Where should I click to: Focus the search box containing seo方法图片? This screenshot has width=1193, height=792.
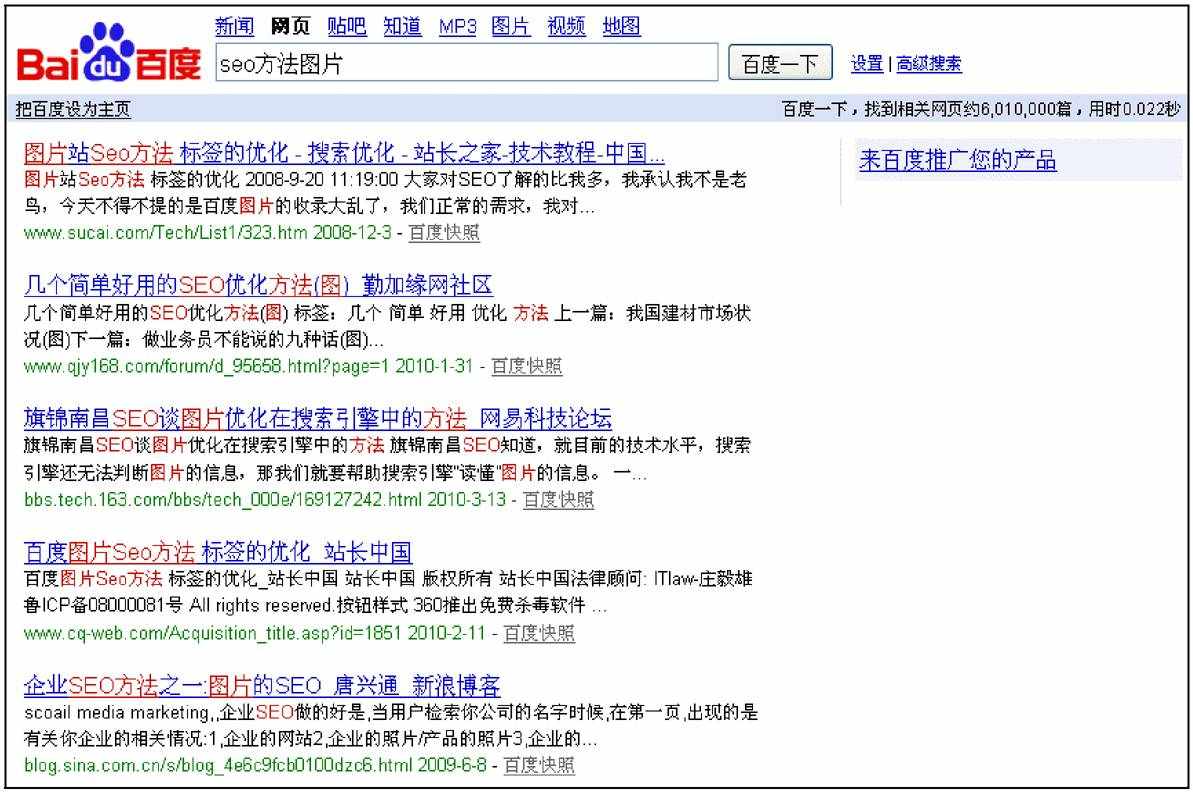tap(466, 63)
